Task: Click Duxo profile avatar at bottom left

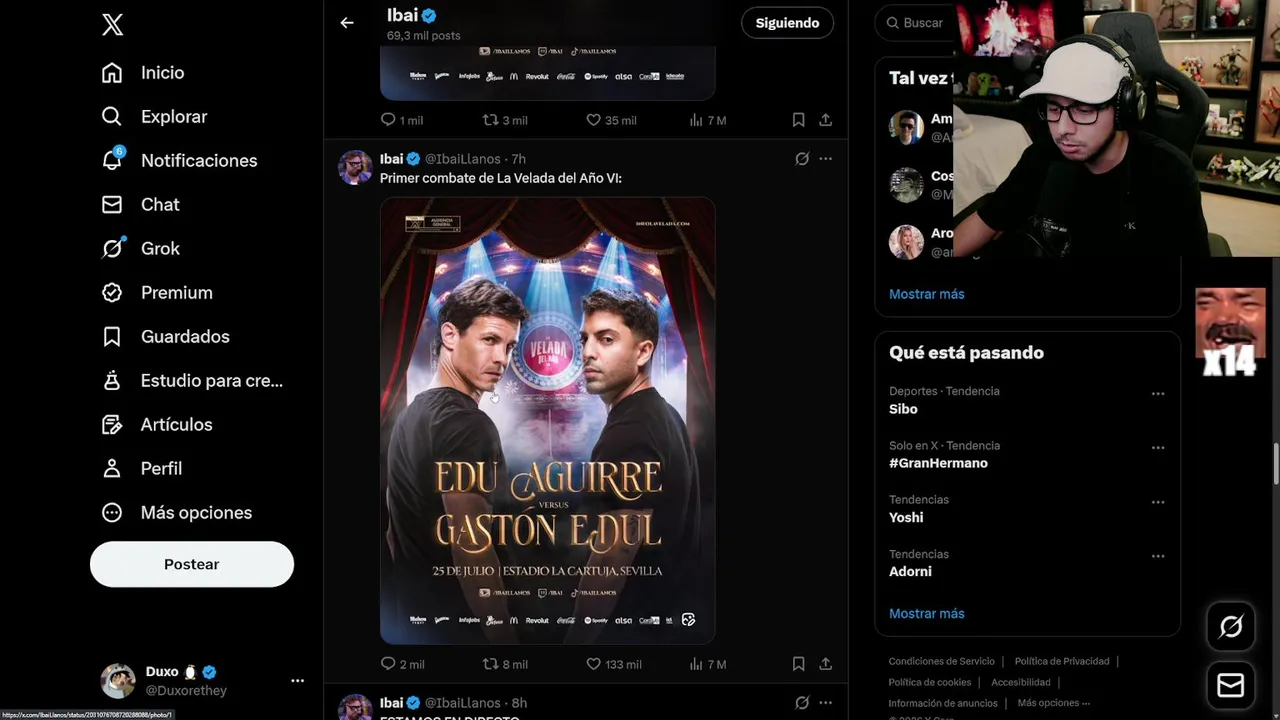Action: tap(118, 680)
